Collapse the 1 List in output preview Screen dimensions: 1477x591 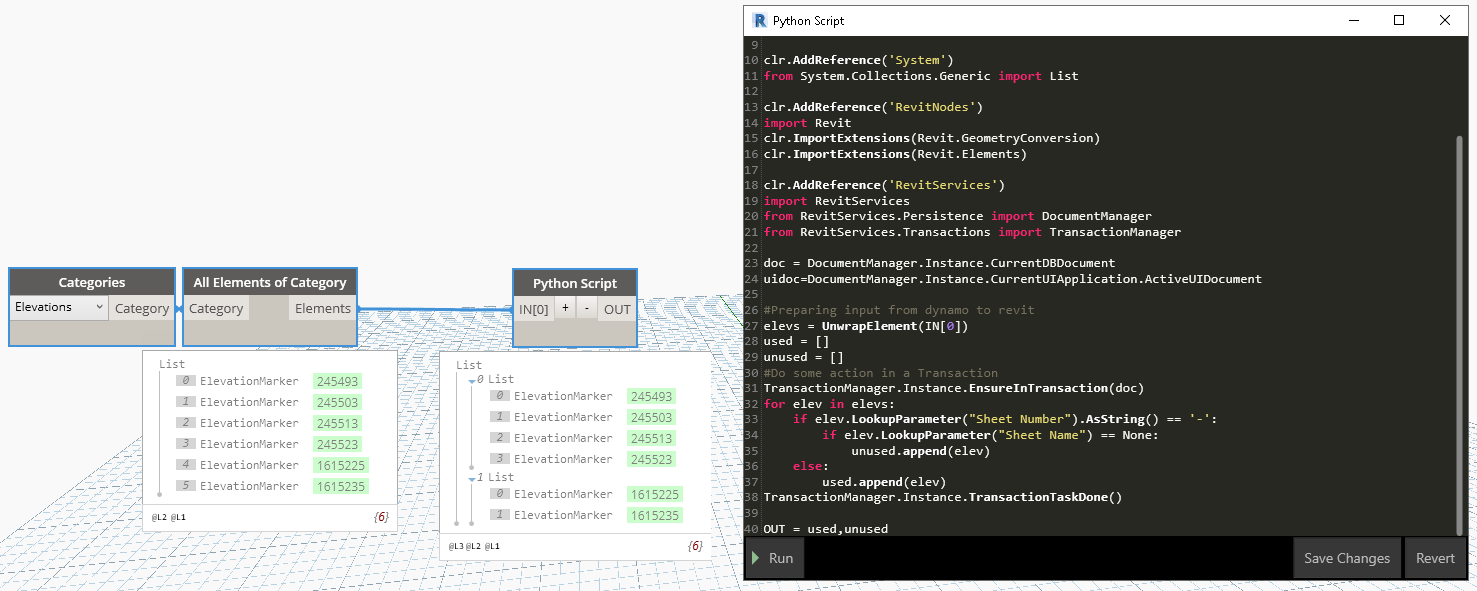(471, 478)
